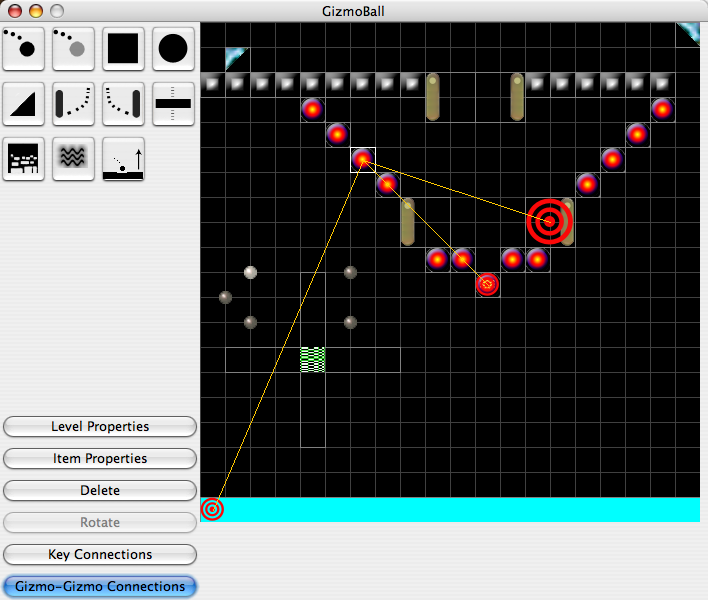Select the green striped gizmo on board

click(x=313, y=360)
